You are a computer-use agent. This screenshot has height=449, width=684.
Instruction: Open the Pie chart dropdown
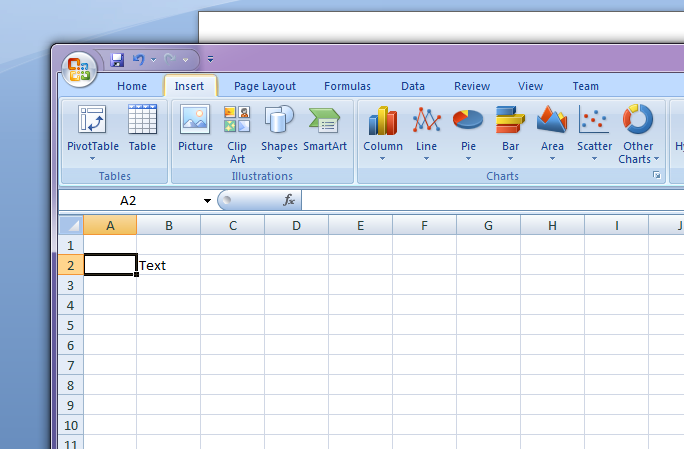468,158
